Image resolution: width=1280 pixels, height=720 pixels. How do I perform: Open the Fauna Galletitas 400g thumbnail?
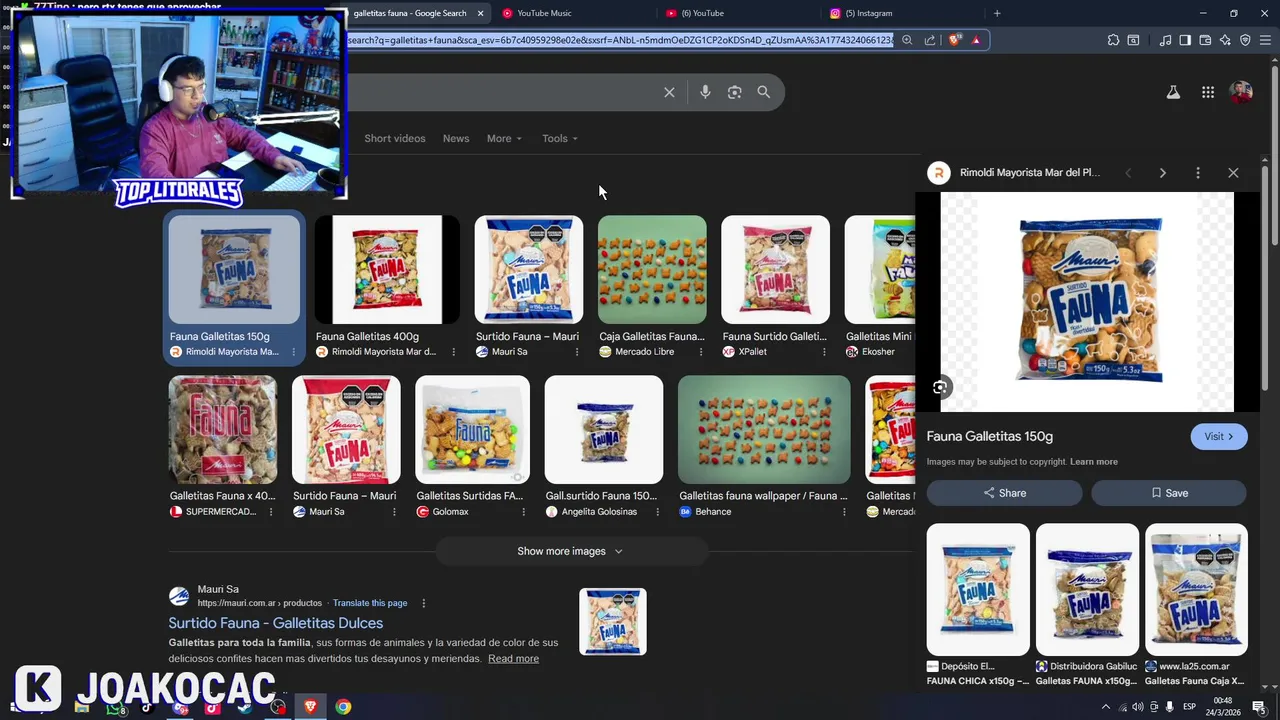(x=387, y=270)
